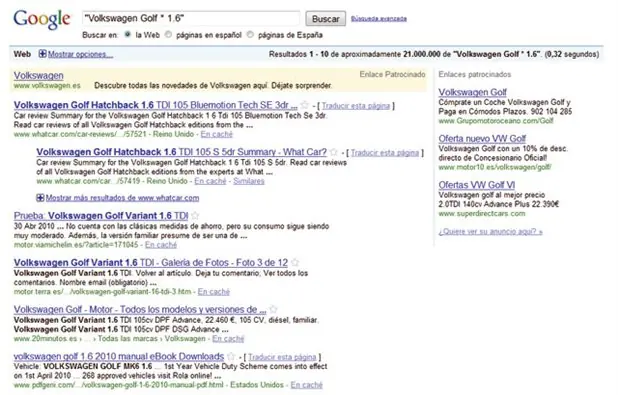Screen dimensions: 618x395
Task: Open sponsored Volkswagen link on yellow banner
Action: click(39, 75)
